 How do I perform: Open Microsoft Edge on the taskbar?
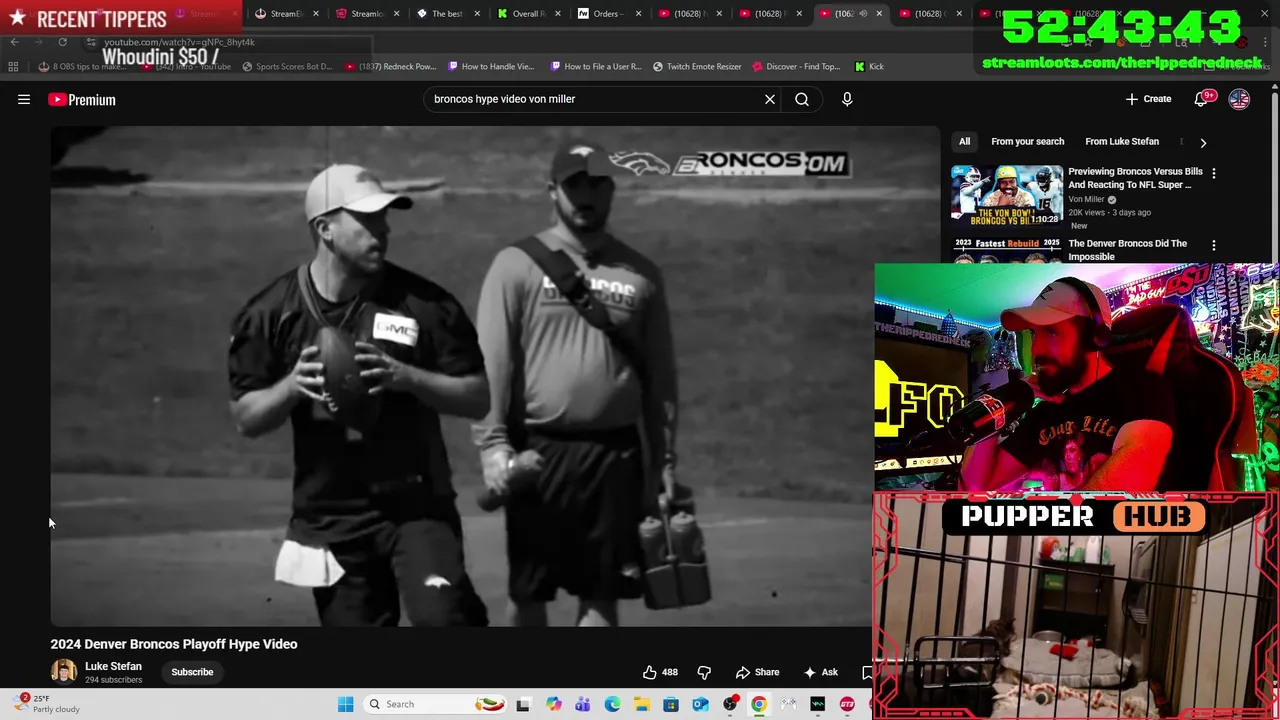click(x=612, y=704)
